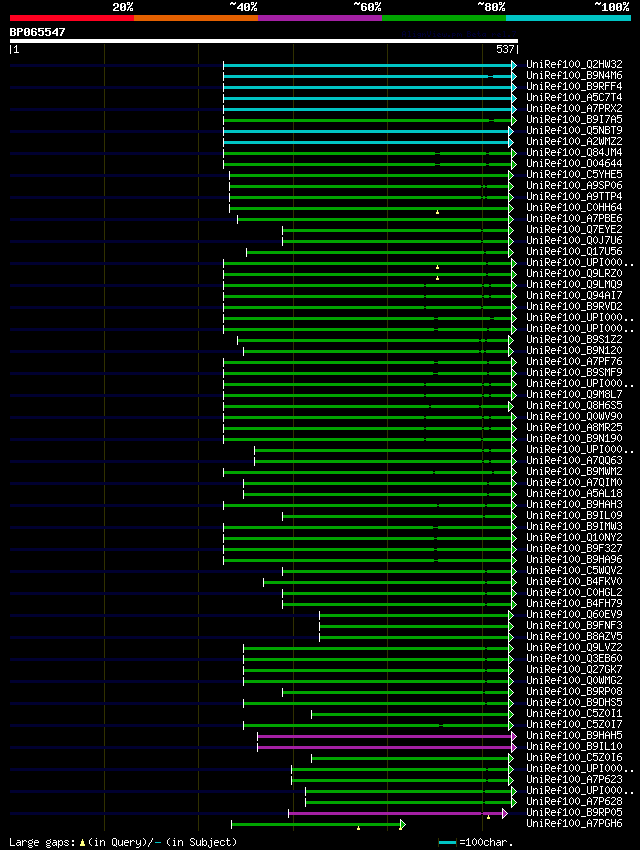This screenshot has width=640, height=850.
Task: Select the UniRef100_A7P628 label
Action: click(x=574, y=801)
